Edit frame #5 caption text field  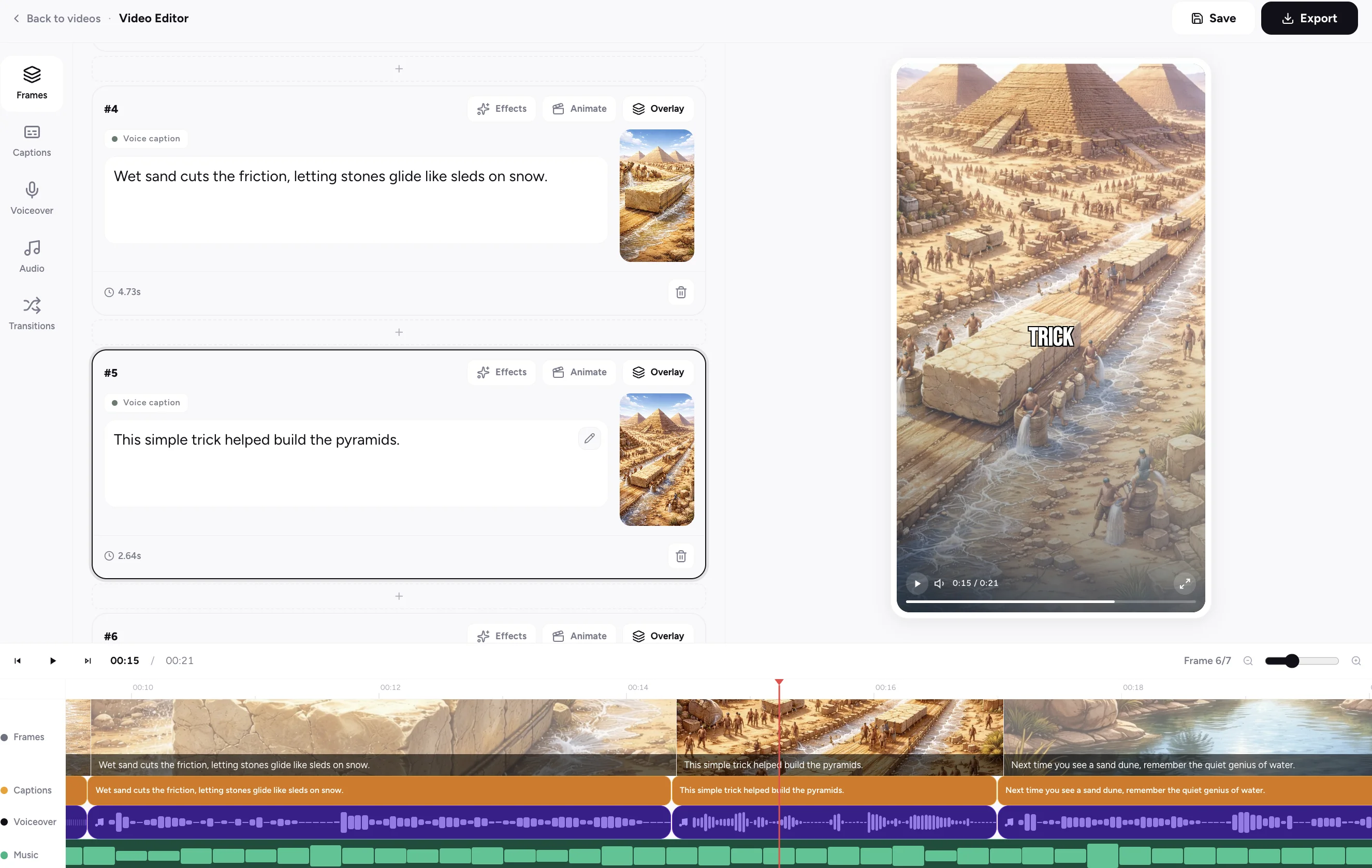click(x=356, y=464)
